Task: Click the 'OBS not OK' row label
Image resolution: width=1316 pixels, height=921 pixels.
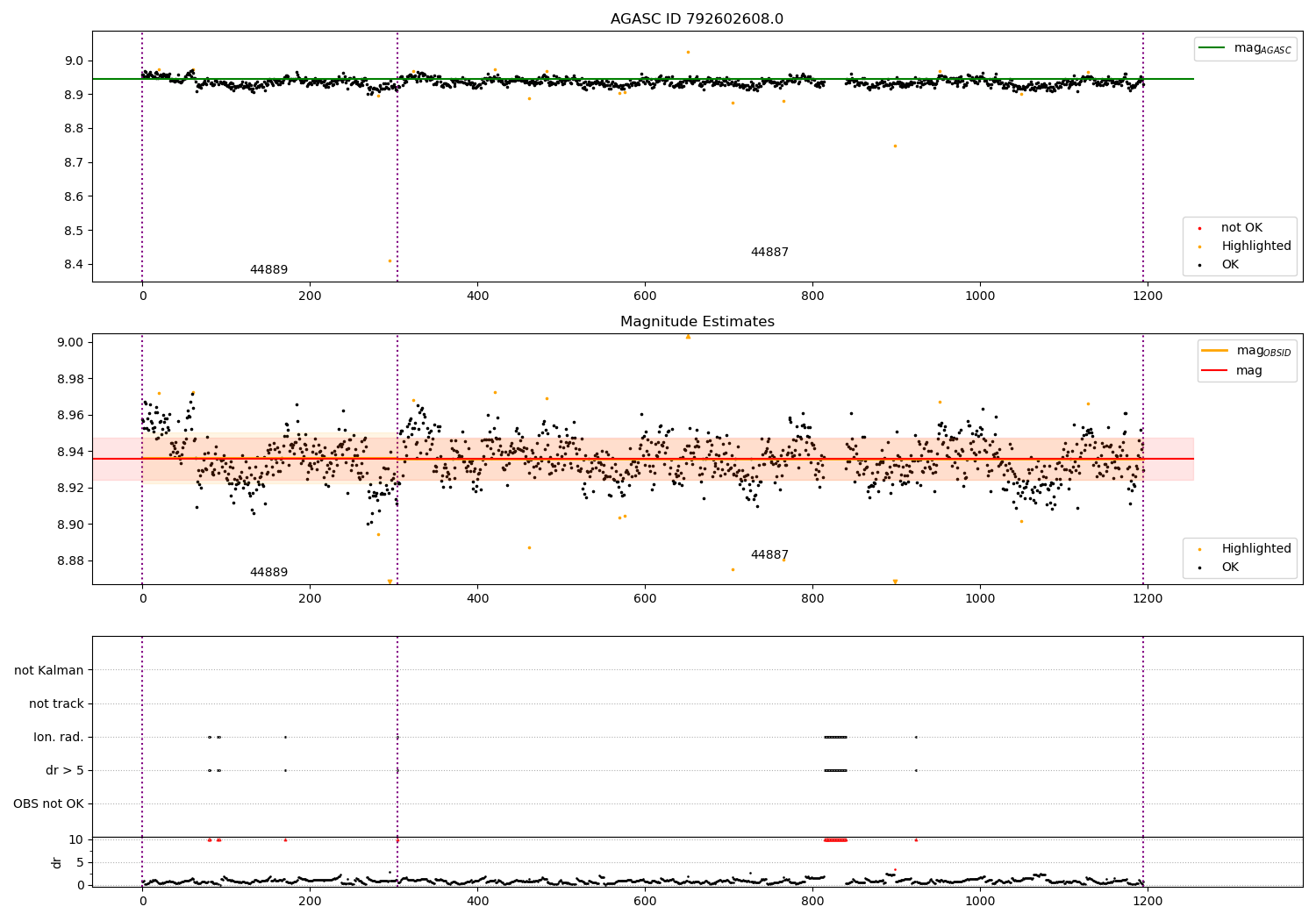Action: tap(48, 803)
